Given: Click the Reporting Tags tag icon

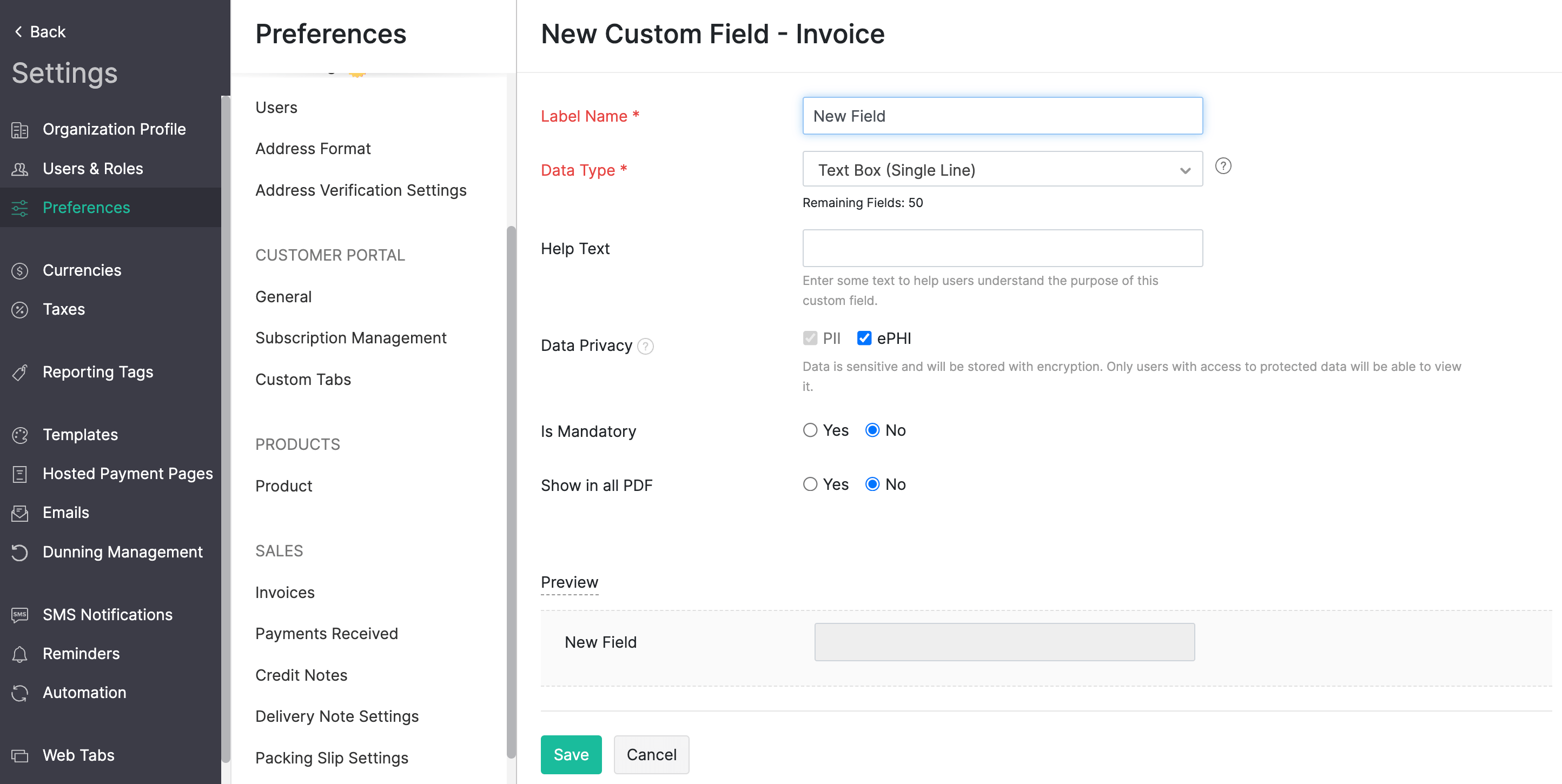Looking at the screenshot, I should 19,373.
